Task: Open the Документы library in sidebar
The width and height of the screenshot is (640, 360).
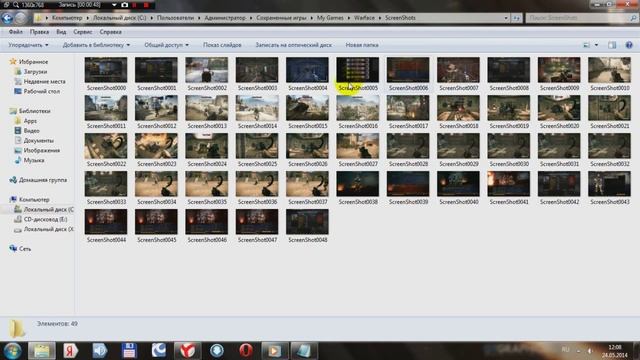Action: pos(38,140)
